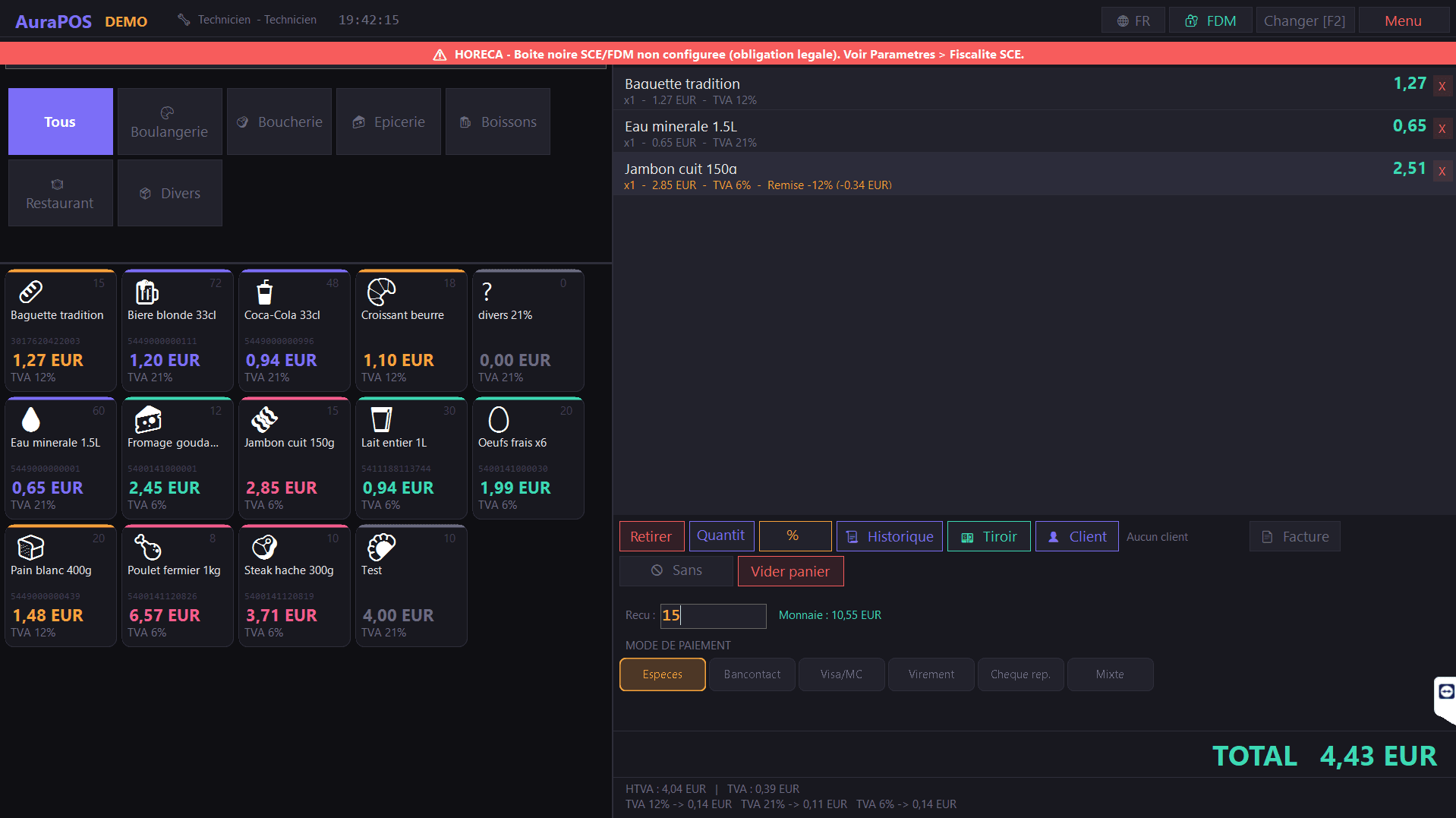
Task: Open the remote support widget icon
Action: (x=1445, y=692)
